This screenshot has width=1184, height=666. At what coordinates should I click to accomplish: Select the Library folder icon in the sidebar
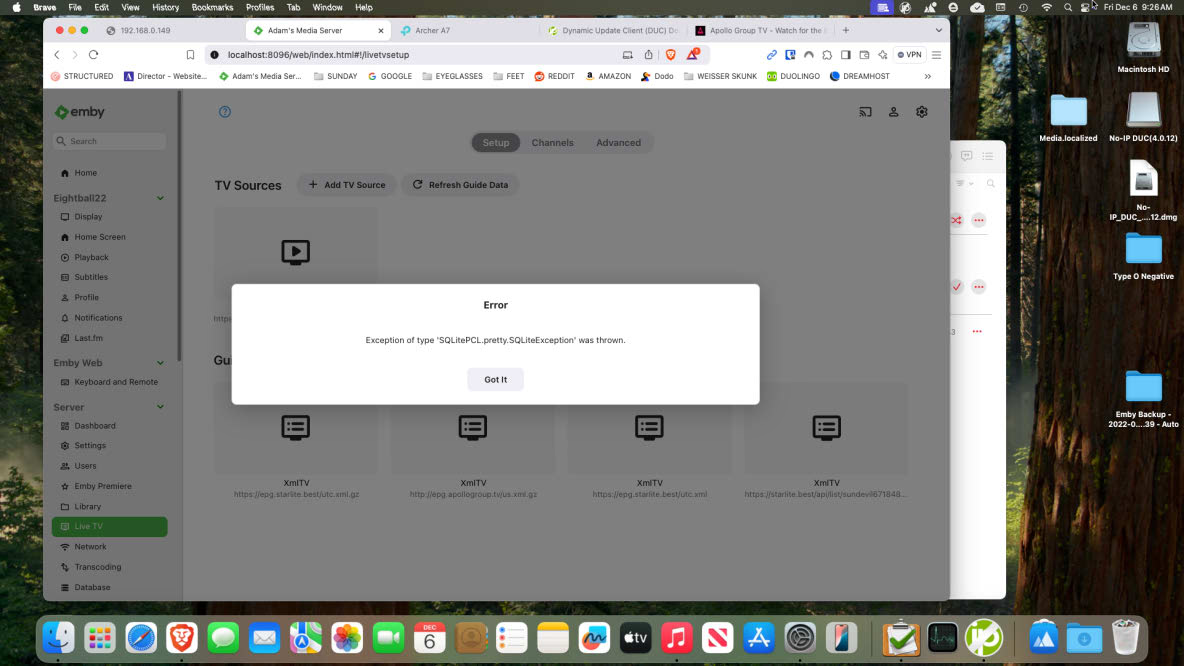click(x=63, y=506)
